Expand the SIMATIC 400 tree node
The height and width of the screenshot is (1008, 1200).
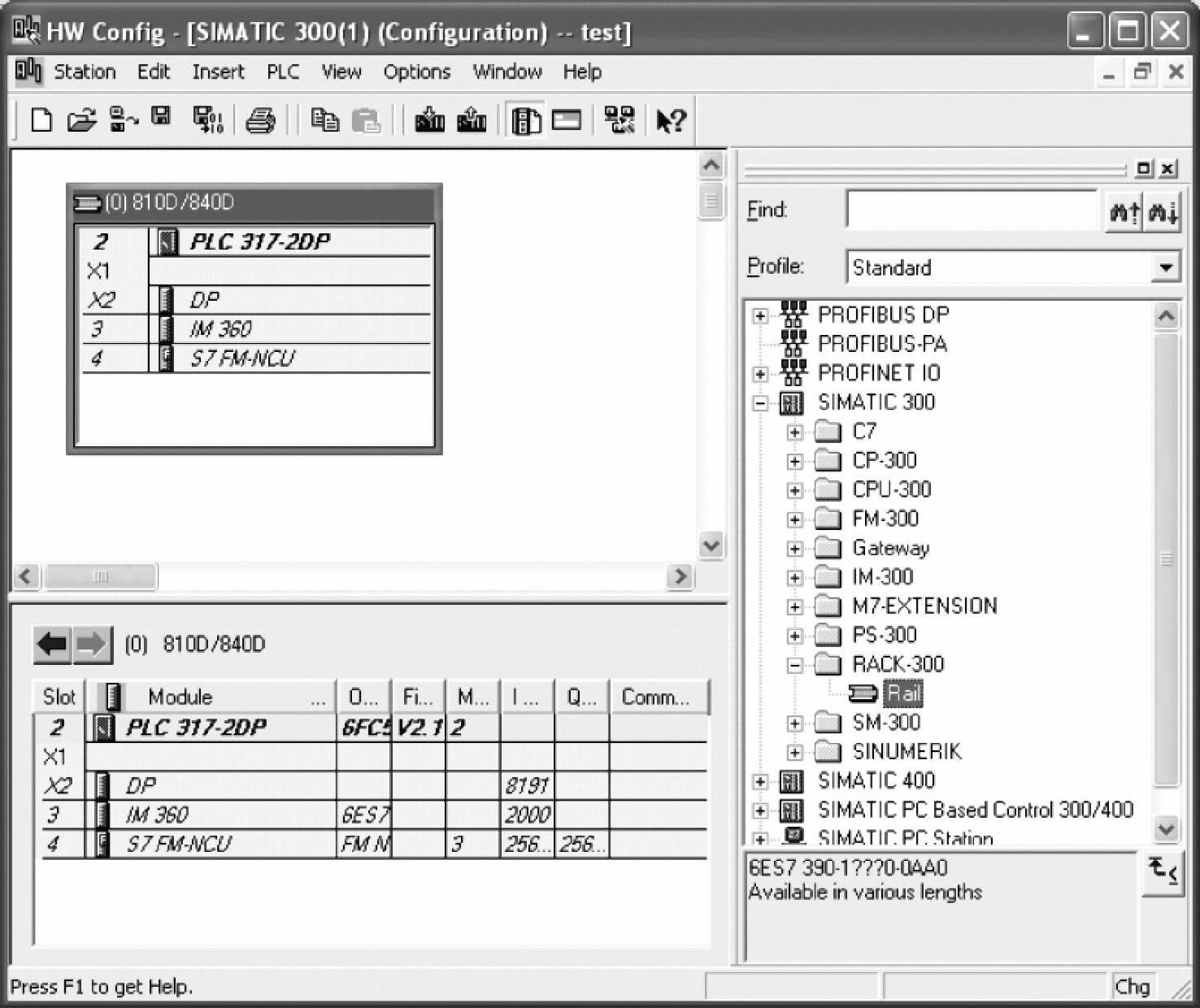[760, 782]
